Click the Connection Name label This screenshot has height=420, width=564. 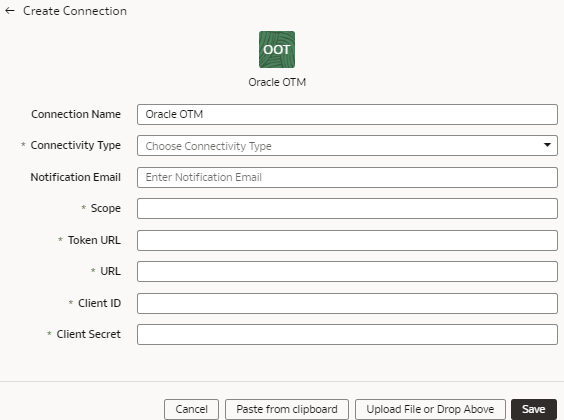coord(76,114)
